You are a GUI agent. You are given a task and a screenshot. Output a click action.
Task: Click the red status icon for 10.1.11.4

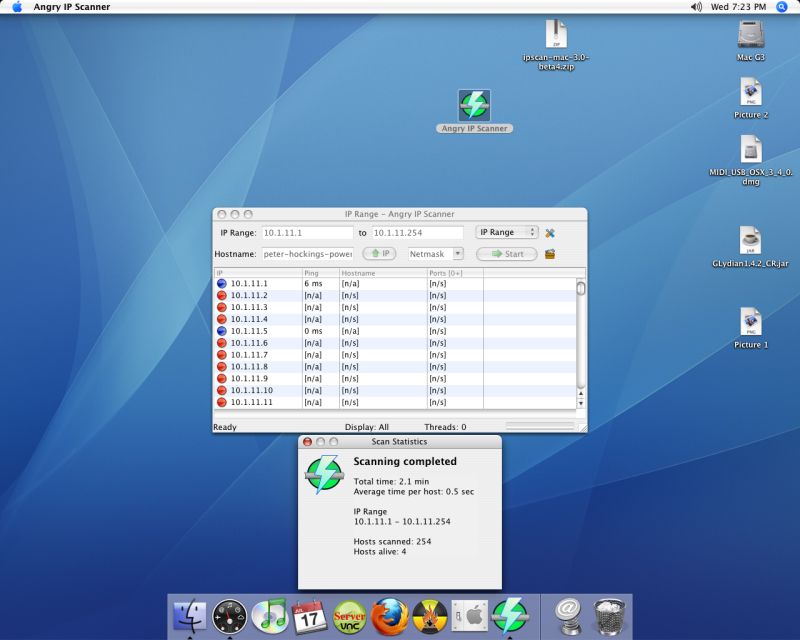pos(221,319)
